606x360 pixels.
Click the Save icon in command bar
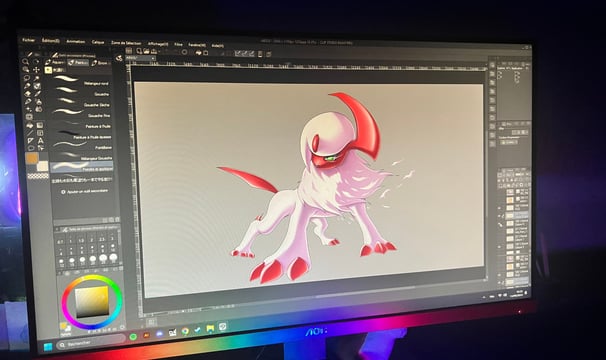[x=154, y=51]
